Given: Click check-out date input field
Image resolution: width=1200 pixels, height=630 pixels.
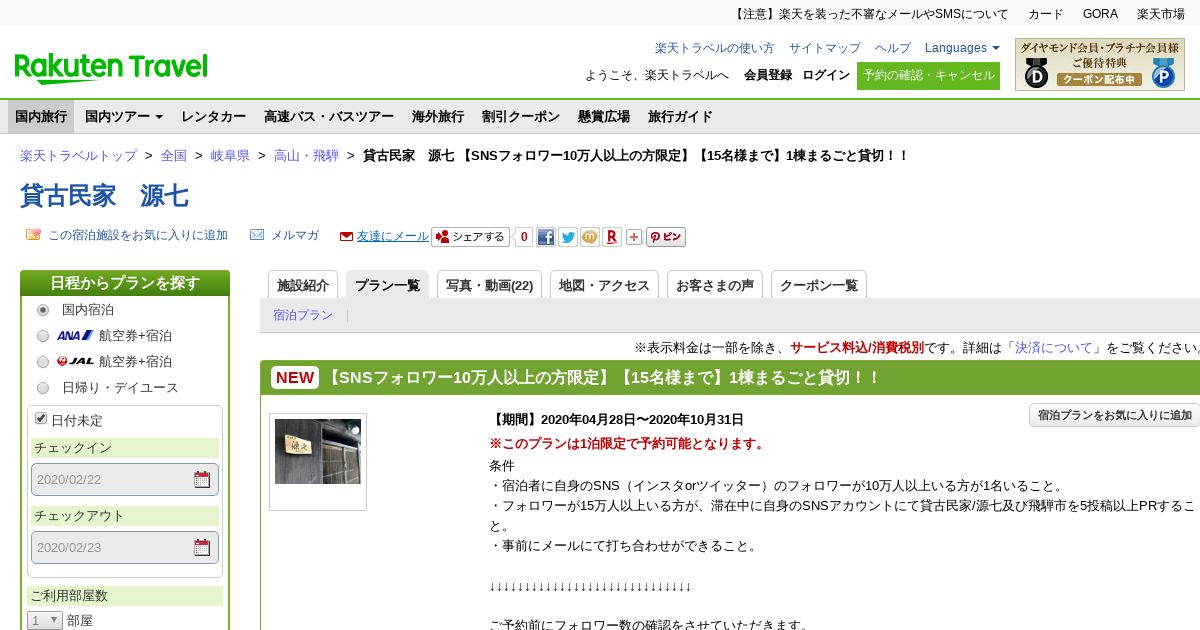Looking at the screenshot, I should point(125,547).
